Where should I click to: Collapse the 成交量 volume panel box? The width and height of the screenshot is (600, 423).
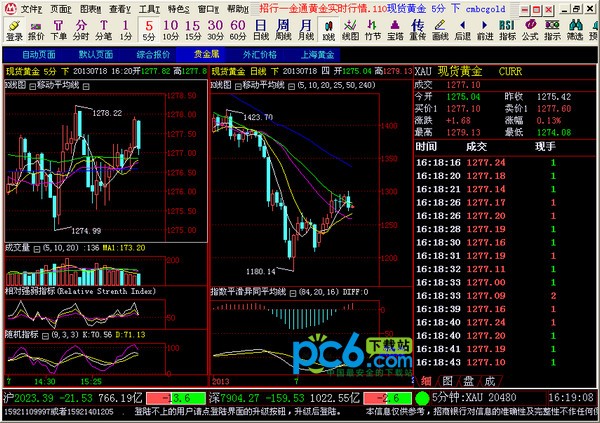tap(37, 249)
